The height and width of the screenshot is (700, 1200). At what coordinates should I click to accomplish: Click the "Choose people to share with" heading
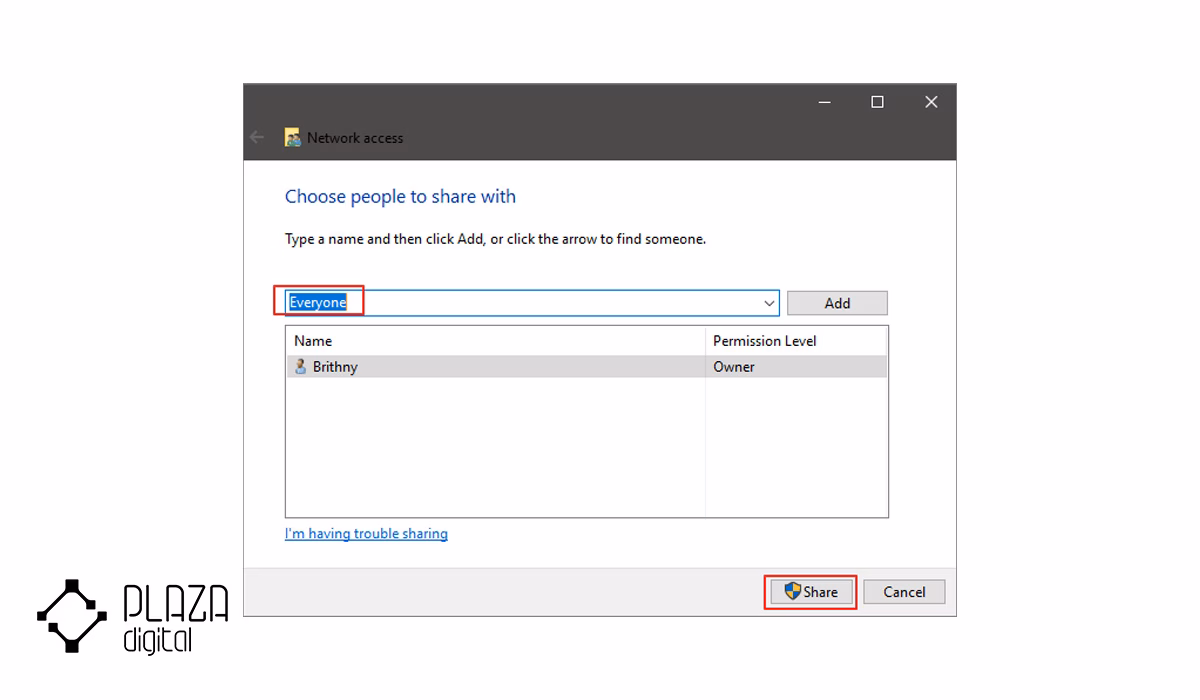pos(400,197)
